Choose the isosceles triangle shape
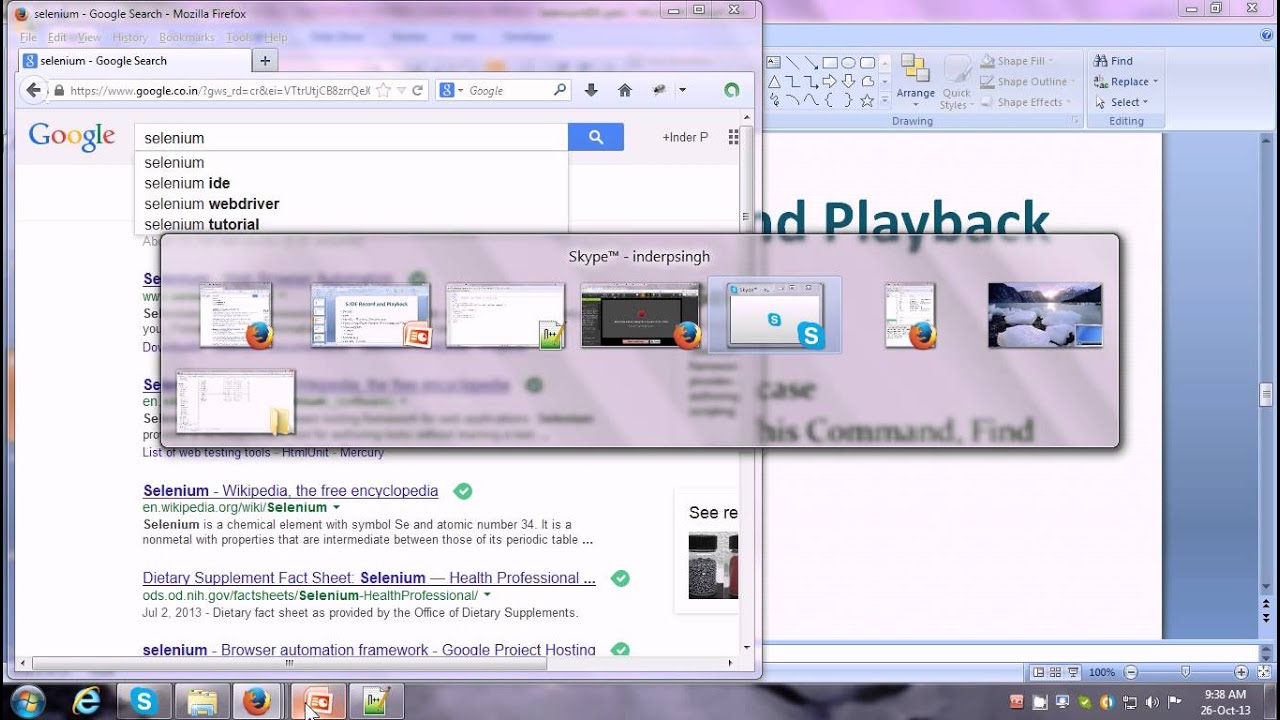Image resolution: width=1280 pixels, height=720 pixels. (x=773, y=82)
